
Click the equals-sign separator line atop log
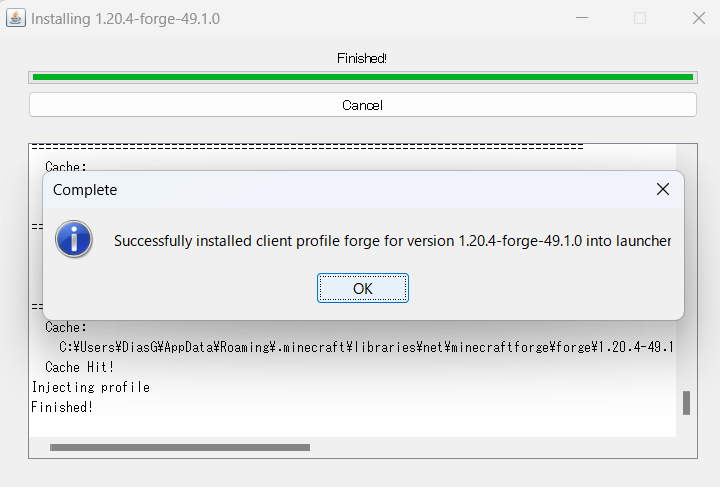click(x=306, y=147)
